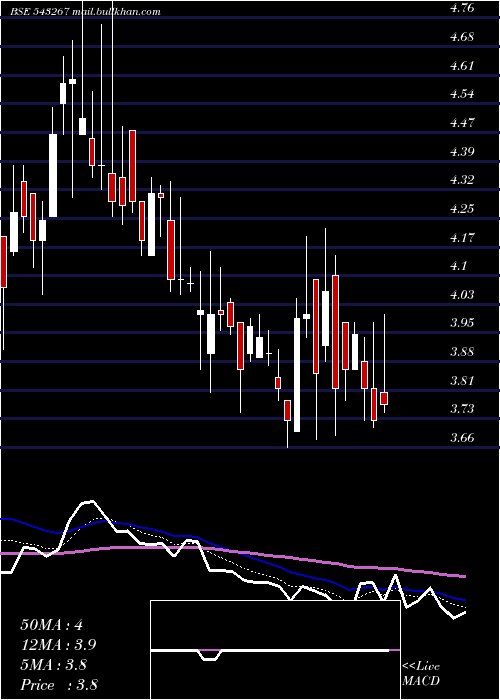Screen dimensions: 500x700
Task: Click the '50MA : 4' indicator text
Action: click(52, 625)
